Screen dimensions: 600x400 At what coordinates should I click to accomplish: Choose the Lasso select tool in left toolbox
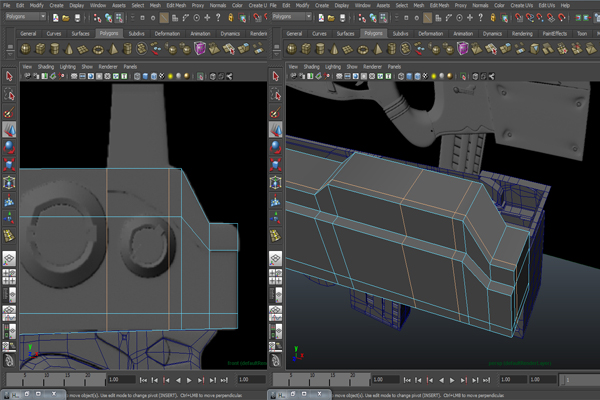tap(9, 94)
